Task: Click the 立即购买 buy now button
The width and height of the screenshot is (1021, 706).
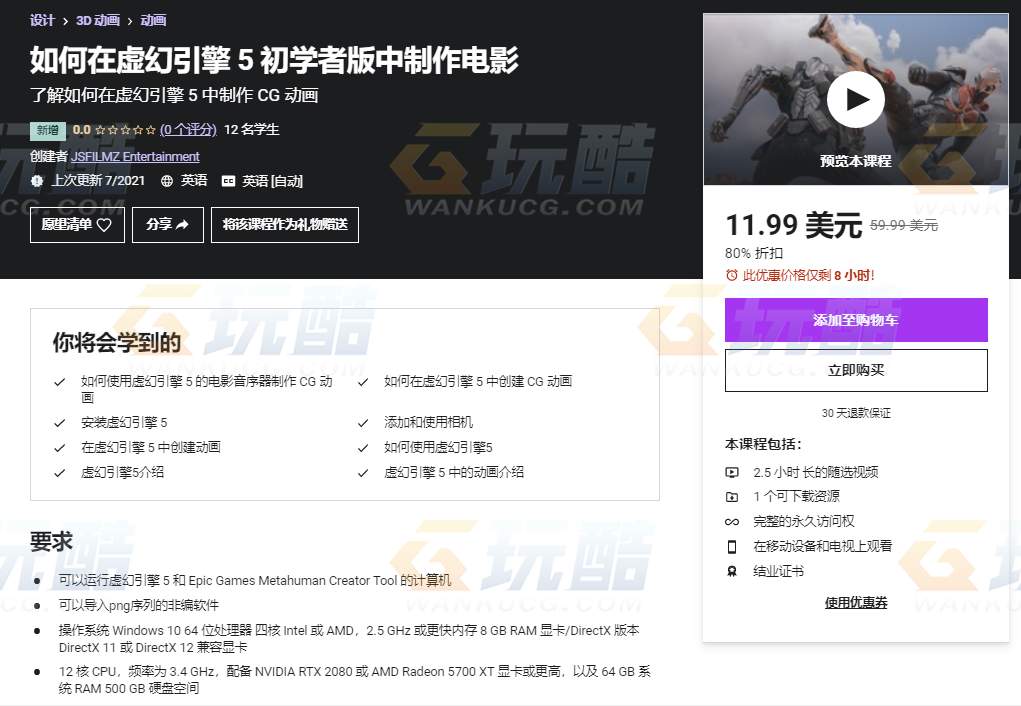Action: pos(856,371)
